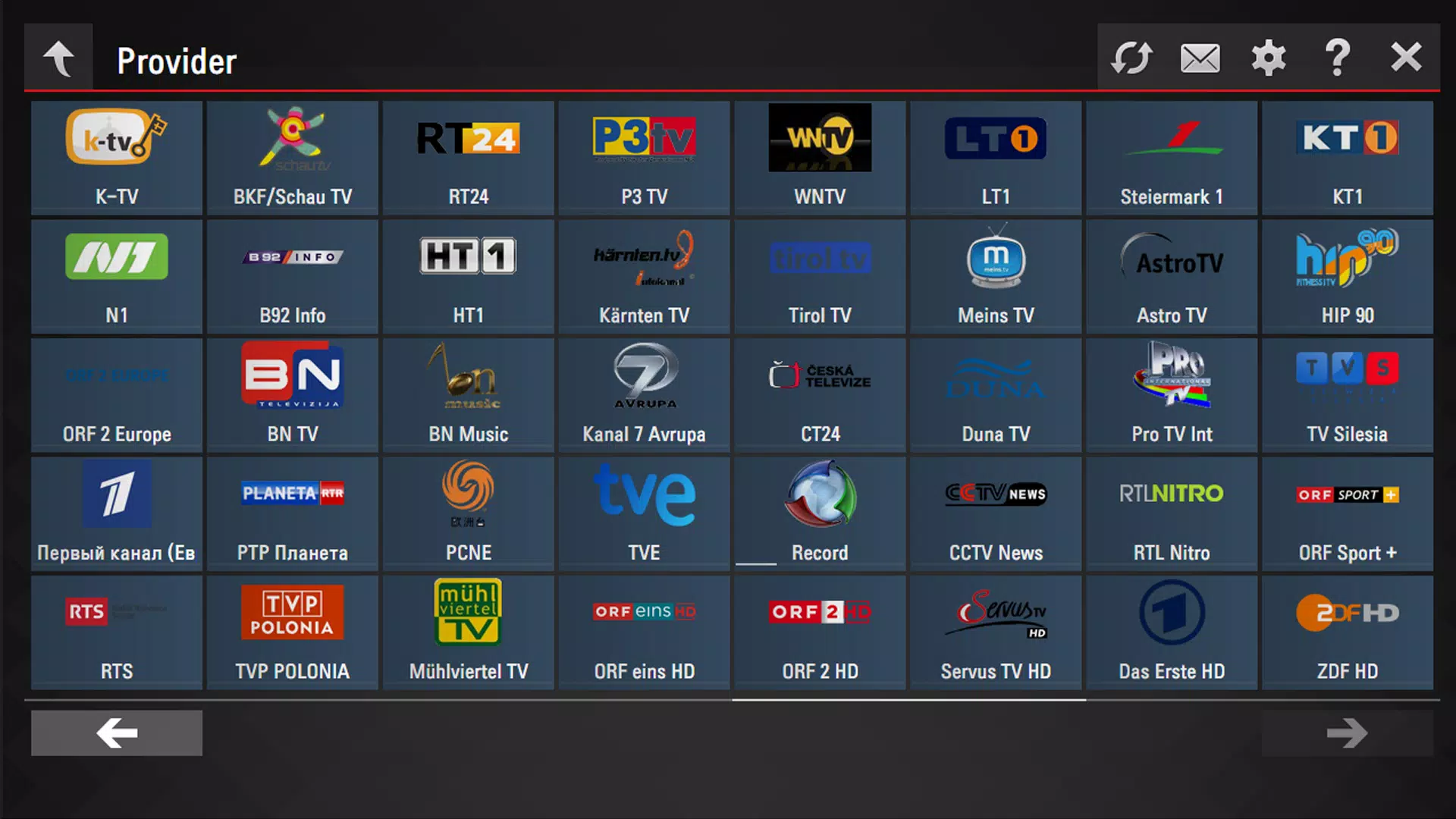Select RT24 provider

click(x=468, y=156)
